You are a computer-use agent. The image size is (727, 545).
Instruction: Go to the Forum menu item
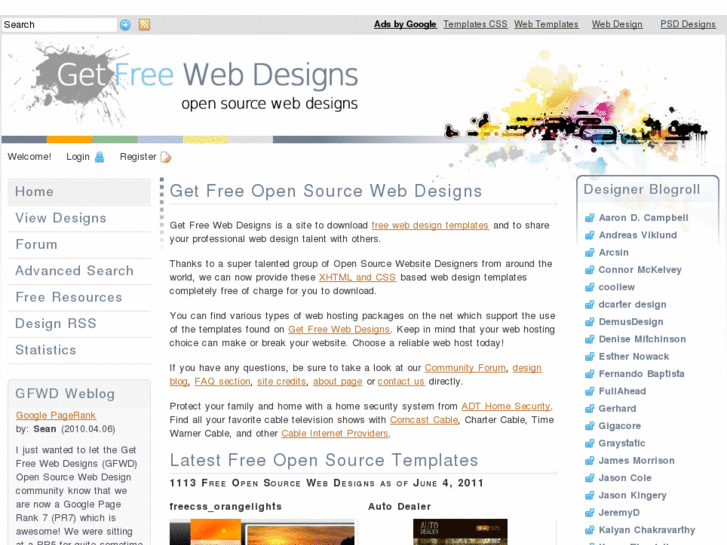click(79, 244)
